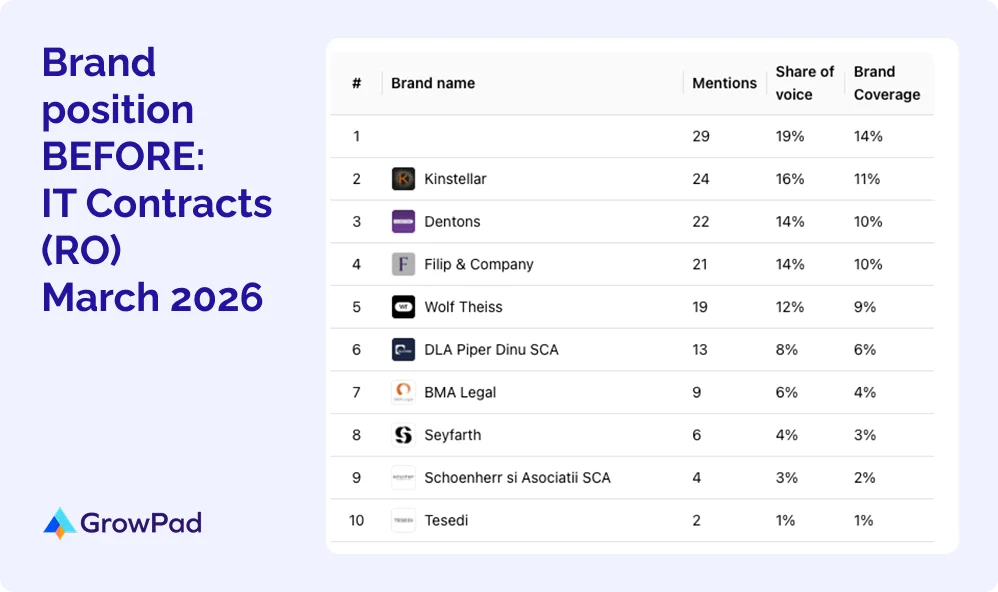Click the March 2026 heading text
The width and height of the screenshot is (998, 592).
click(152, 297)
